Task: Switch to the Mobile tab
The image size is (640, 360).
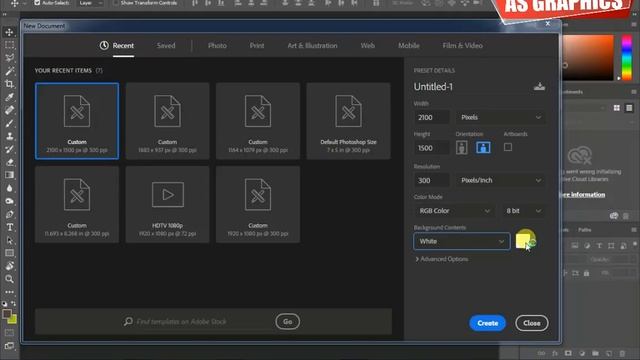Action: click(x=409, y=45)
